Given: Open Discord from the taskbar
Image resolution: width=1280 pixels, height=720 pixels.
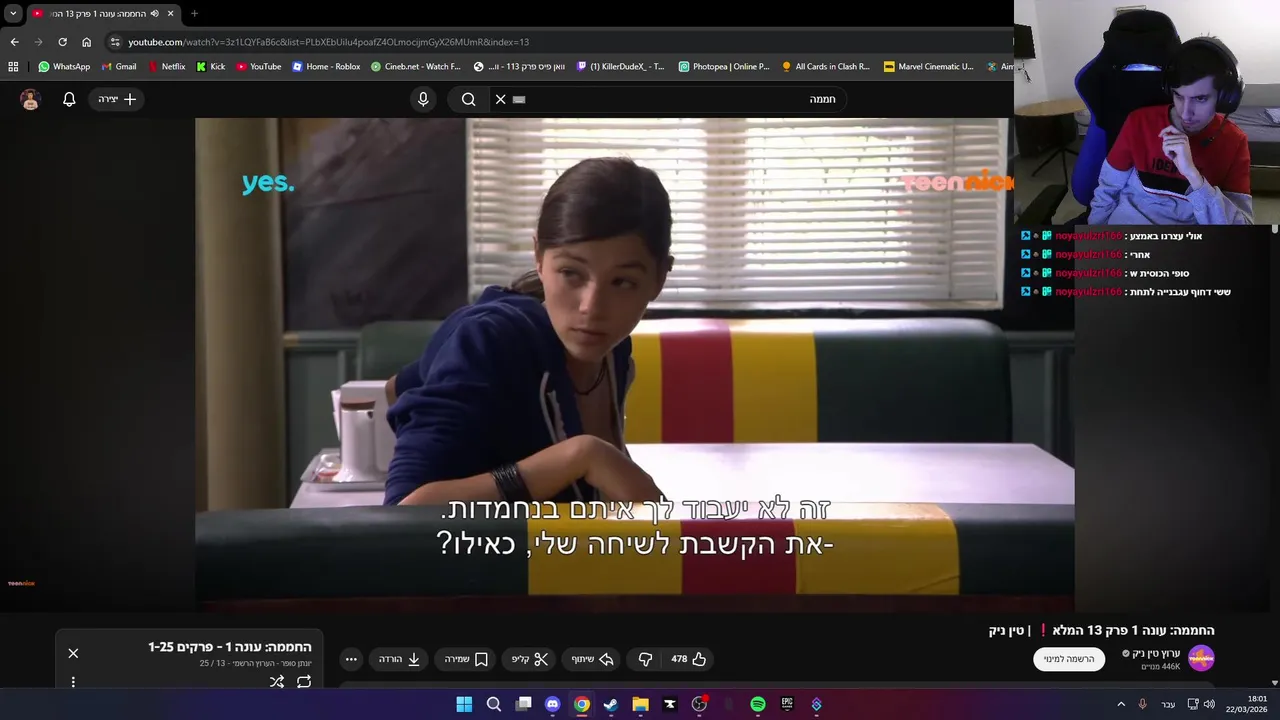Looking at the screenshot, I should click(552, 704).
